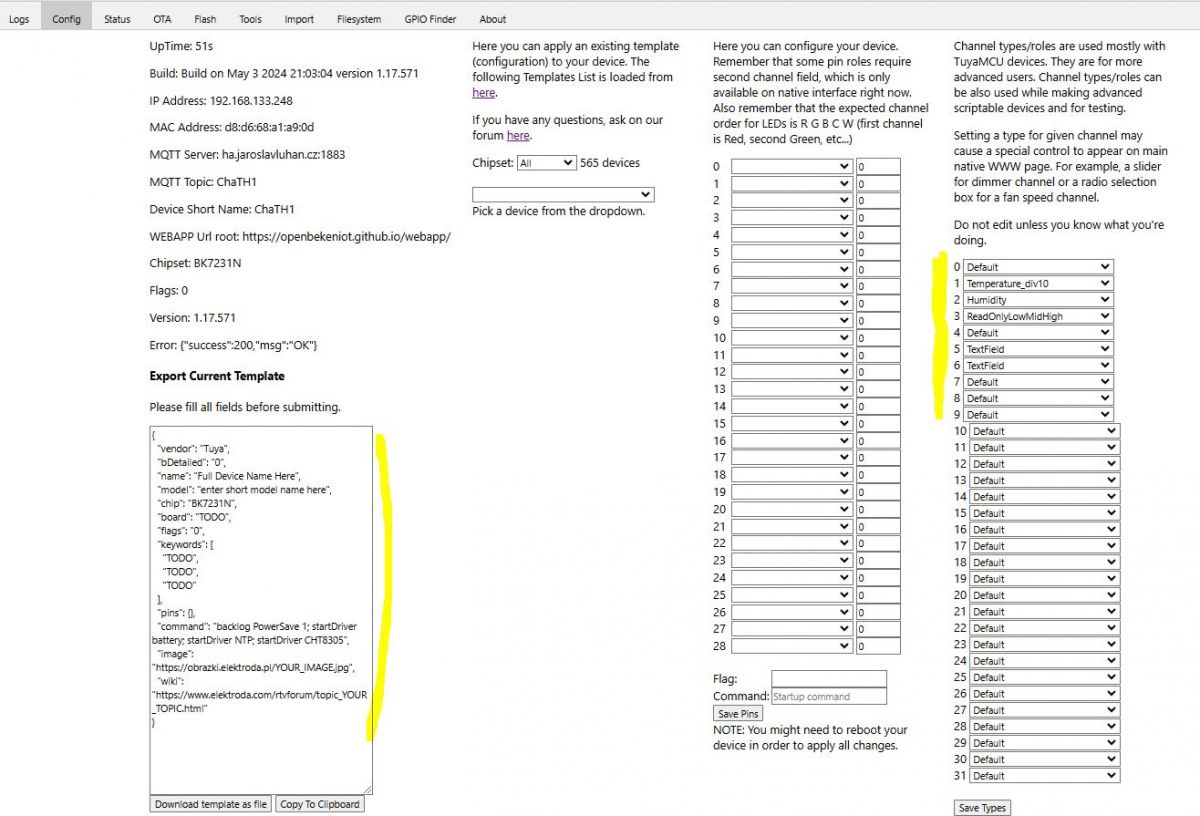Open channel 20 type dropdown
The height and width of the screenshot is (816, 1200).
(x=1045, y=595)
